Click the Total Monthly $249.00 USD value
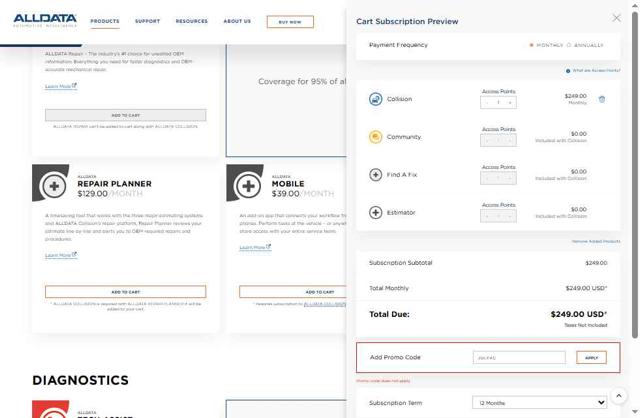 coord(586,288)
